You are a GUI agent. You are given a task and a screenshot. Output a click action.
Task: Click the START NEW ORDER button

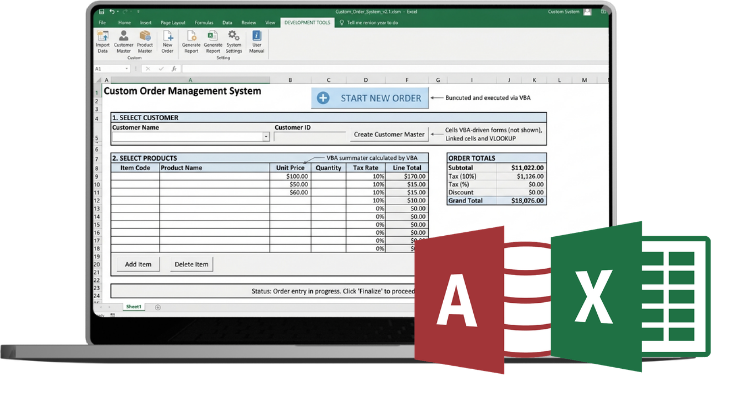[x=370, y=98]
